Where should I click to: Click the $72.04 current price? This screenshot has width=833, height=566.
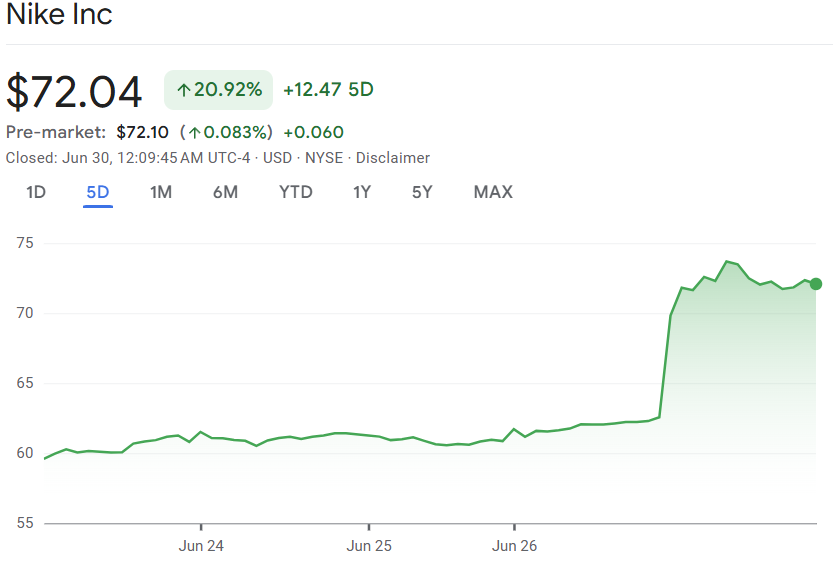point(75,91)
